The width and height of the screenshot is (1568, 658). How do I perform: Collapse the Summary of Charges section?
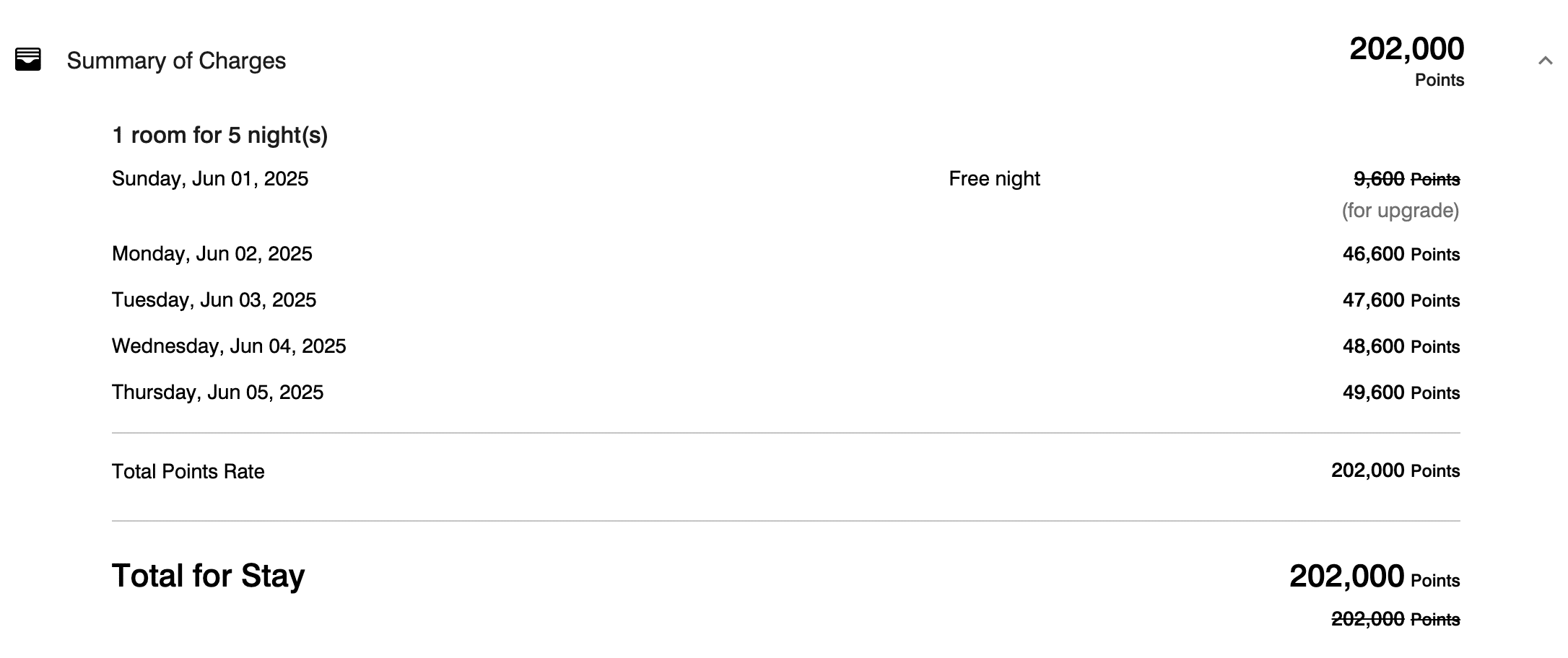pos(1545,61)
